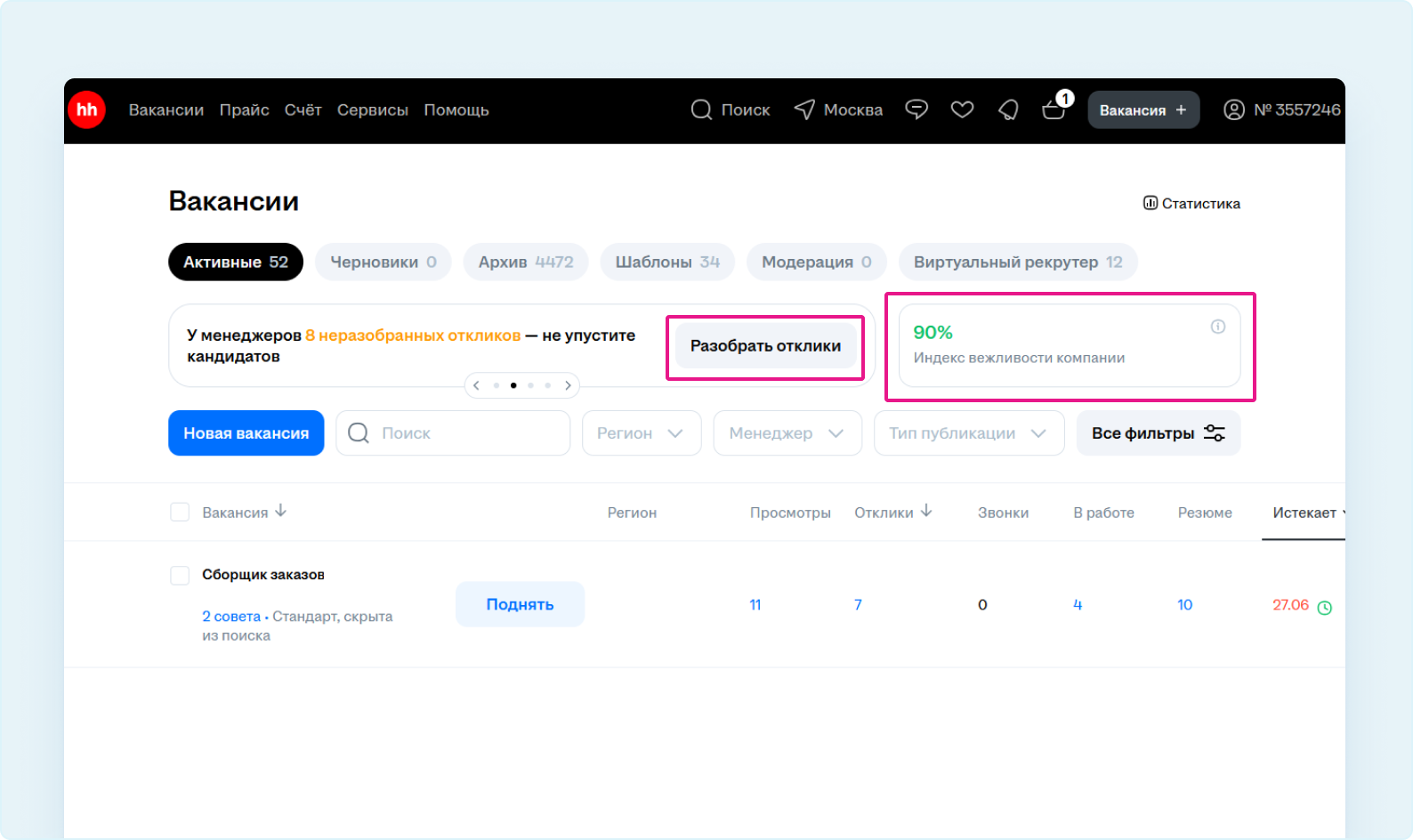Open notifications bell icon
The height and width of the screenshot is (840, 1413).
(x=1008, y=109)
